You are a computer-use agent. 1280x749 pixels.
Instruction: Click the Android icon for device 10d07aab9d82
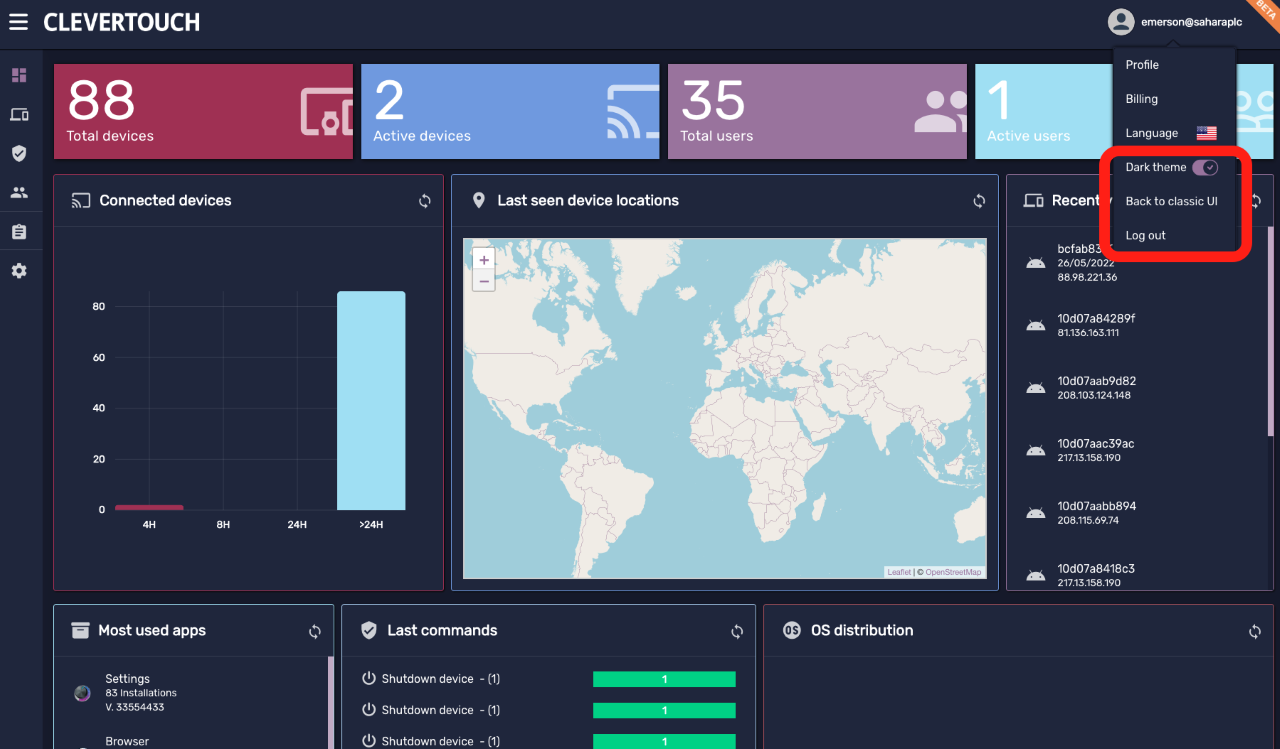(x=1036, y=388)
